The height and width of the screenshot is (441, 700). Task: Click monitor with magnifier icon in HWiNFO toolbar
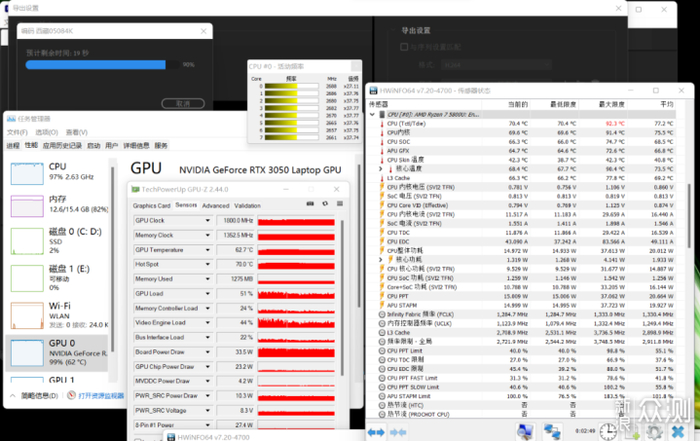pyautogui.click(x=525, y=432)
